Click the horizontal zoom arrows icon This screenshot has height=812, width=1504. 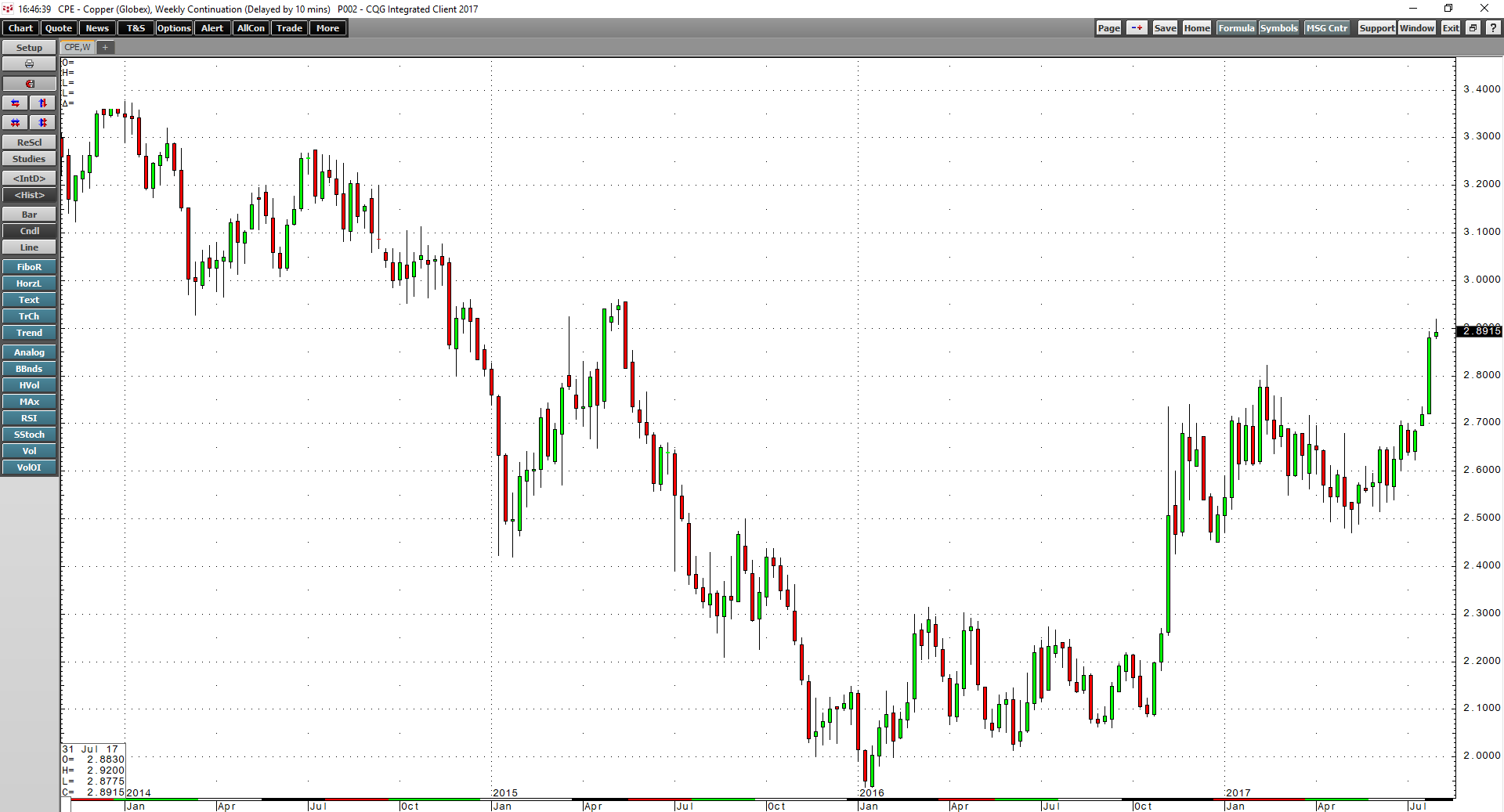point(15,122)
